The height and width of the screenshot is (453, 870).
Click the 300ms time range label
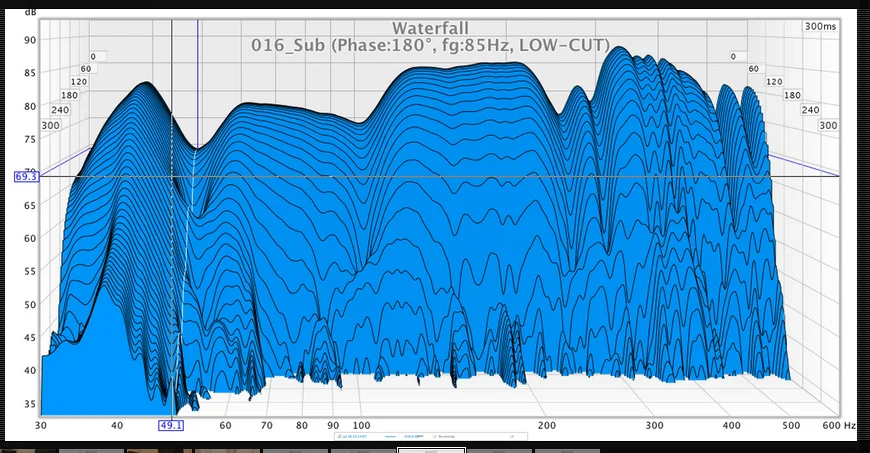pyautogui.click(x=821, y=26)
